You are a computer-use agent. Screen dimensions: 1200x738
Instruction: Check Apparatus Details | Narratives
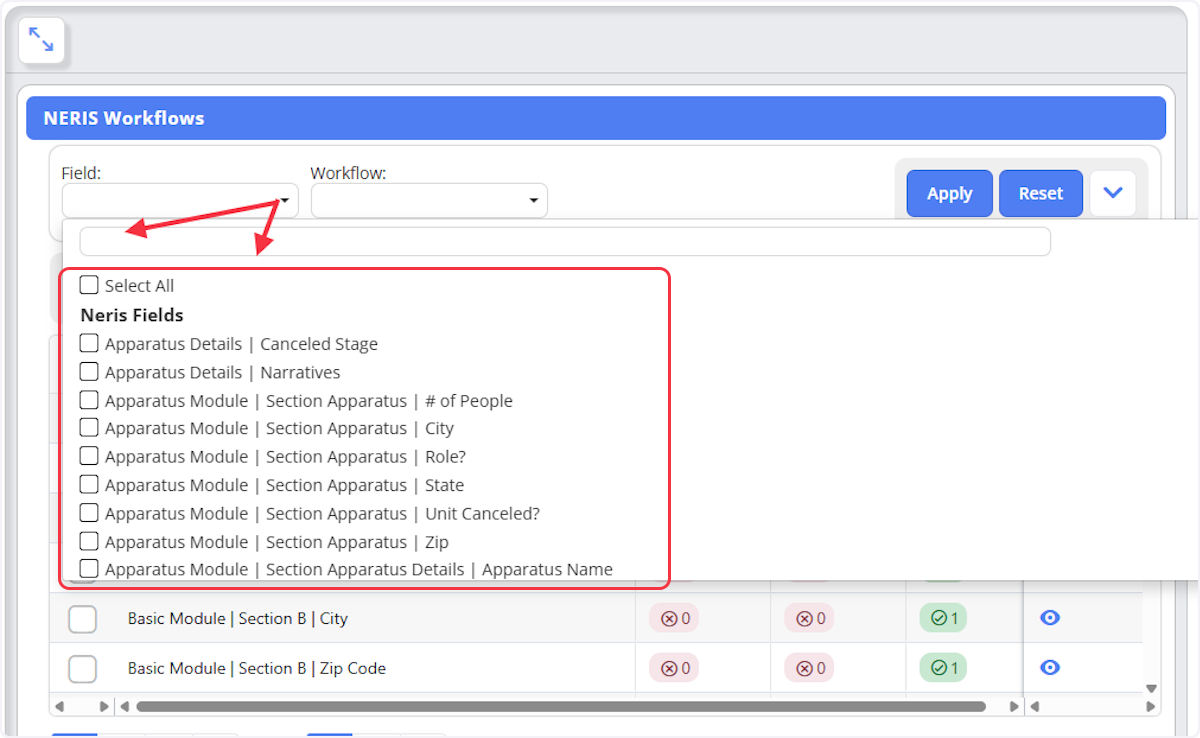click(x=89, y=372)
